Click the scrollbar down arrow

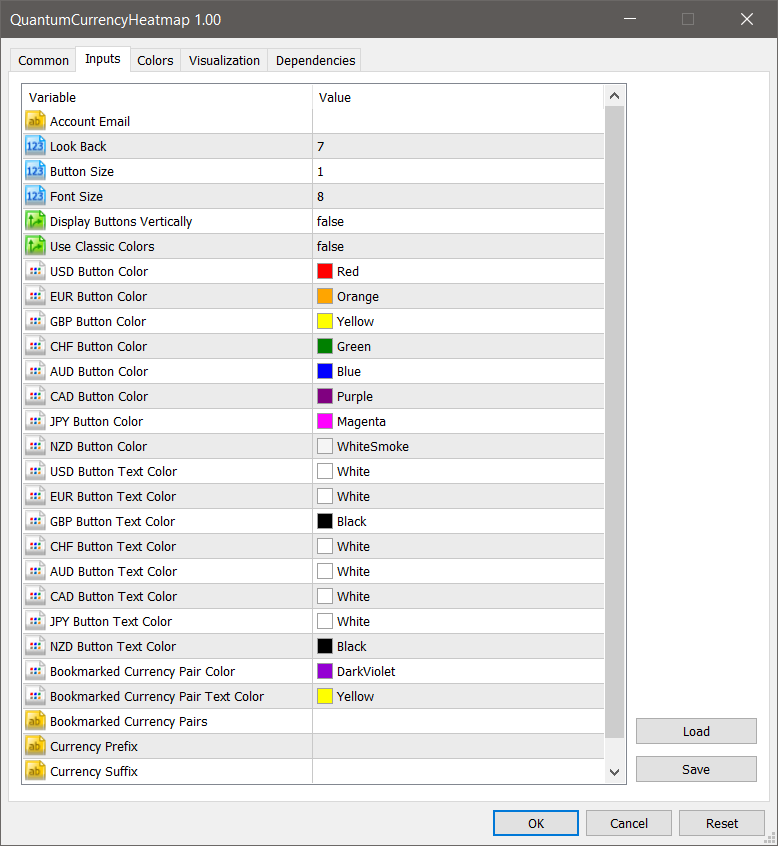click(614, 771)
